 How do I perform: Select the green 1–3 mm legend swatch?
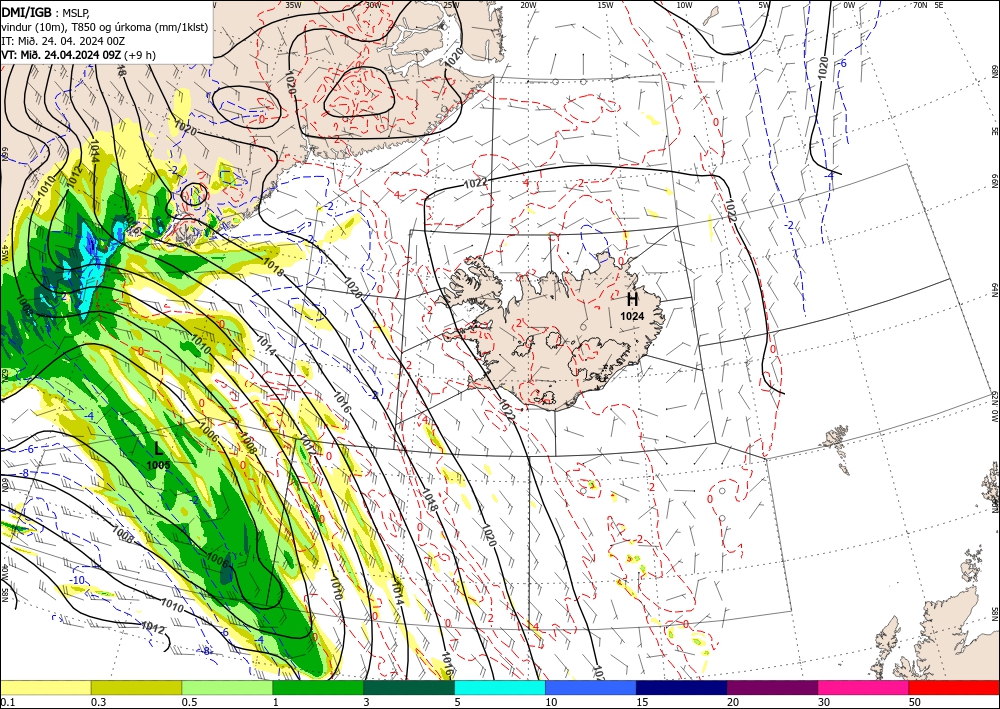[x=318, y=687]
